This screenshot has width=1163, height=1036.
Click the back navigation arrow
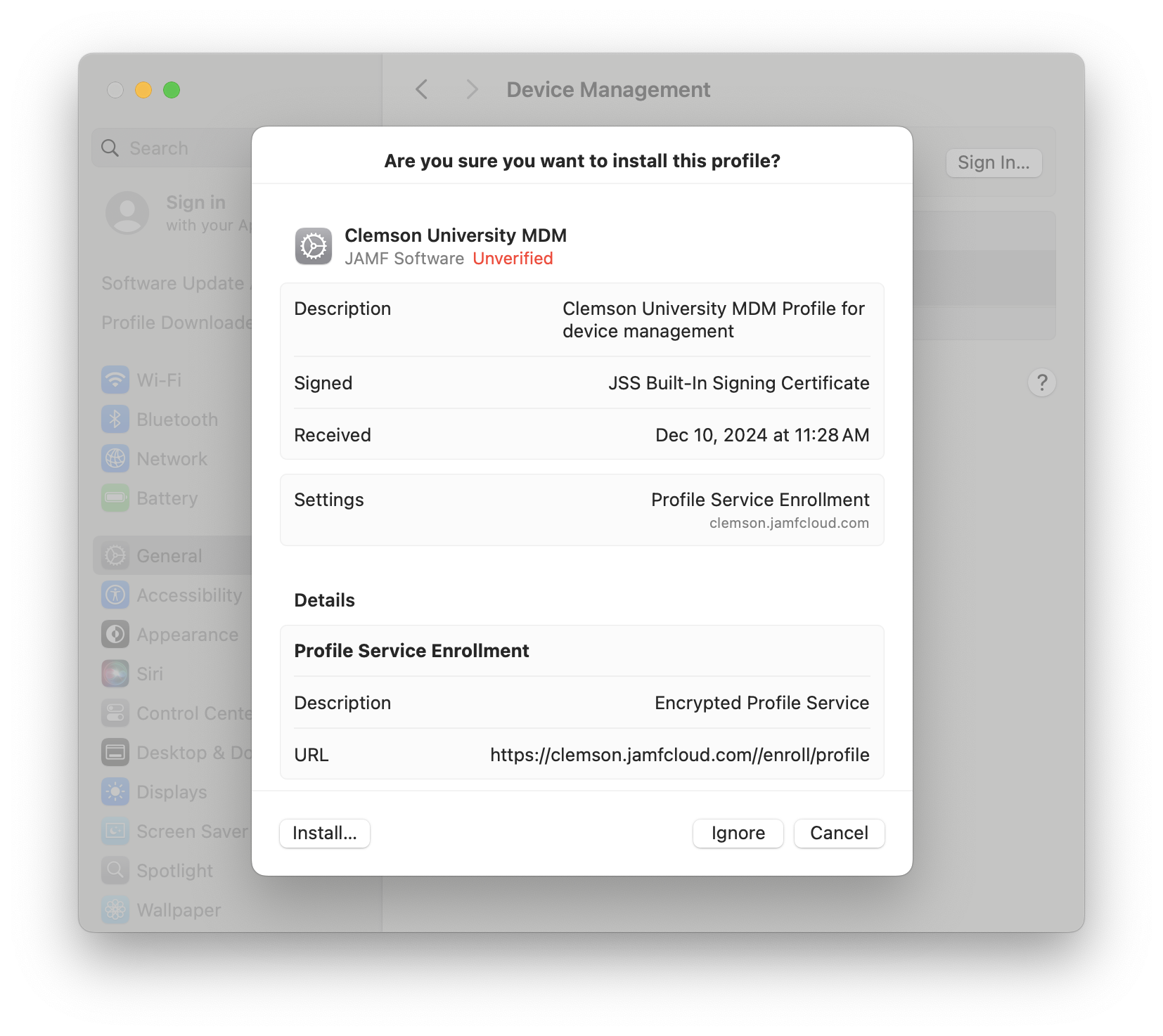pyautogui.click(x=420, y=89)
